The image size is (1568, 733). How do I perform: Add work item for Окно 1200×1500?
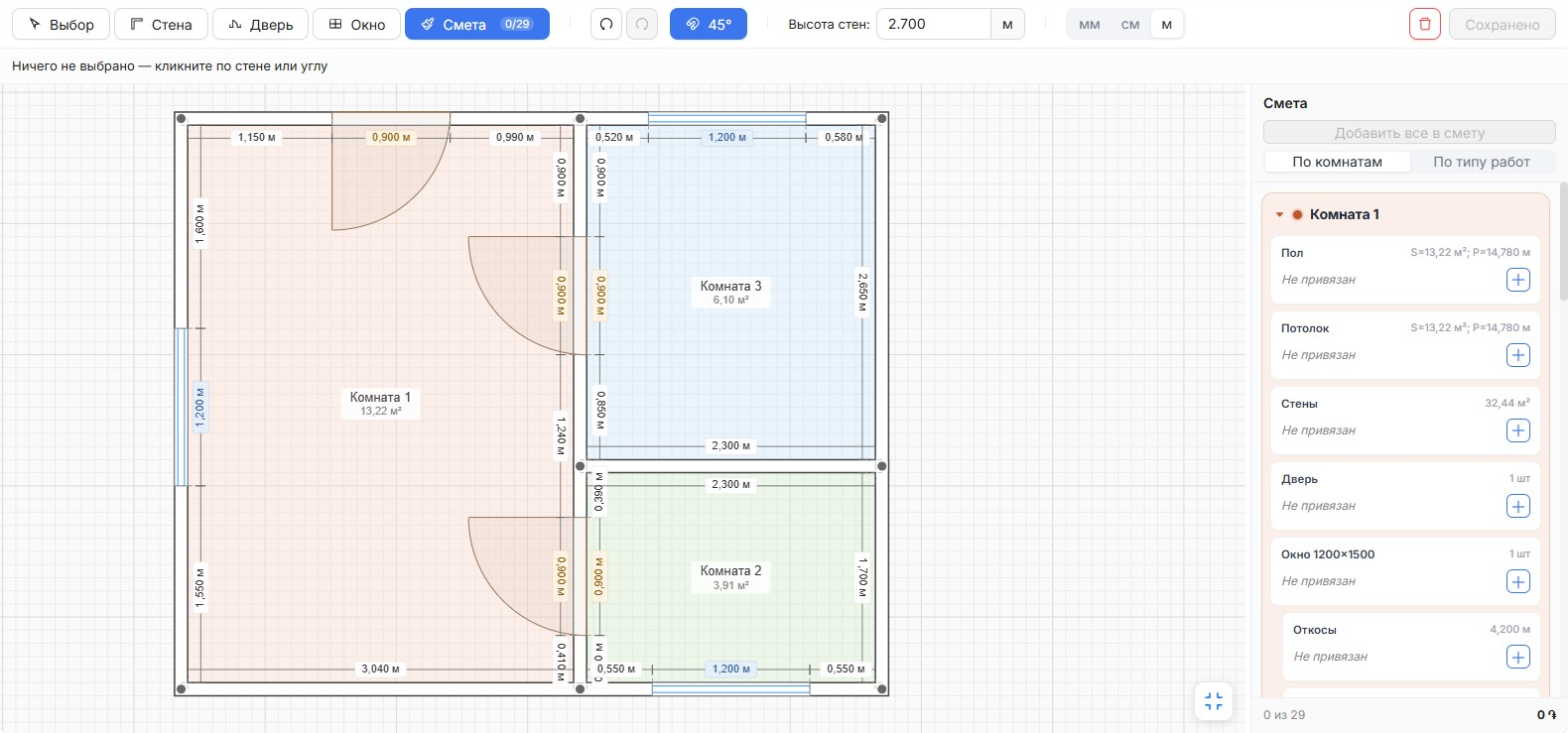[x=1518, y=581]
